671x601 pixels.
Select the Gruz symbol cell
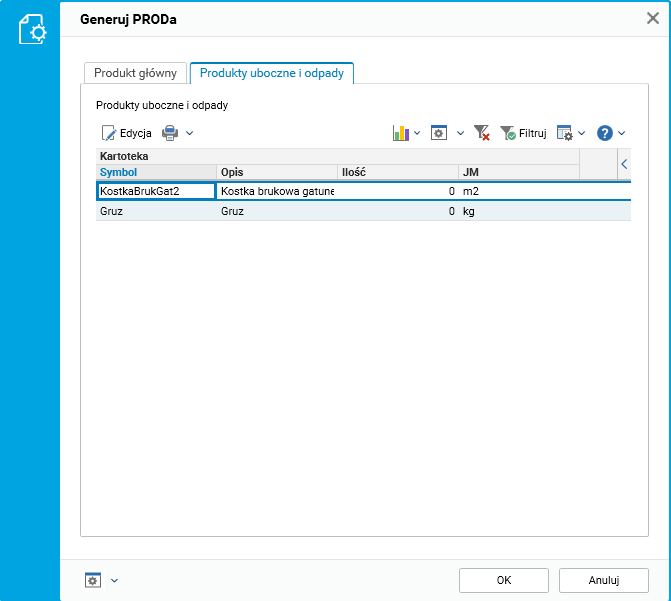pos(156,211)
